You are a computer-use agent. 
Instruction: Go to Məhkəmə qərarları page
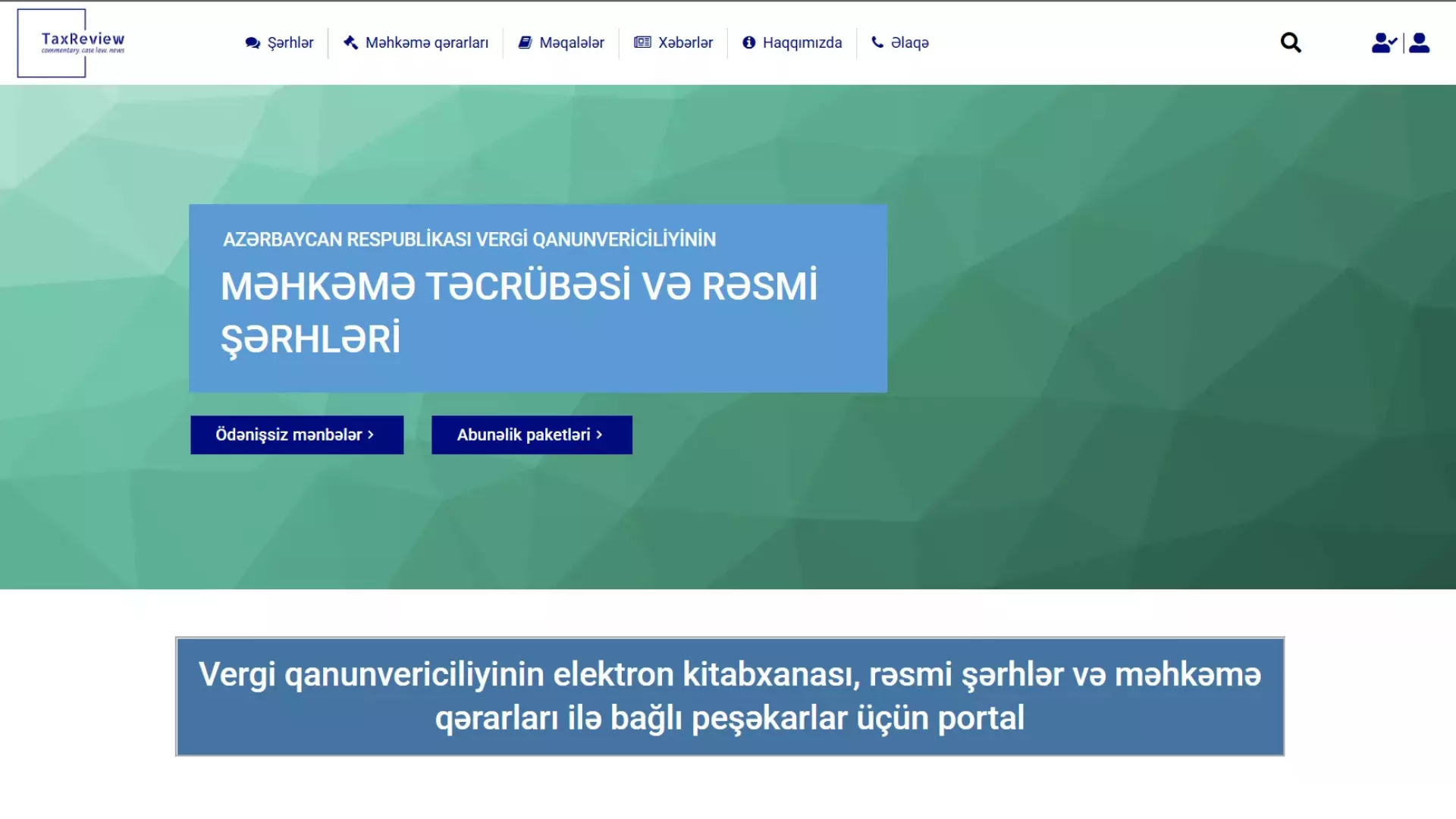(427, 43)
